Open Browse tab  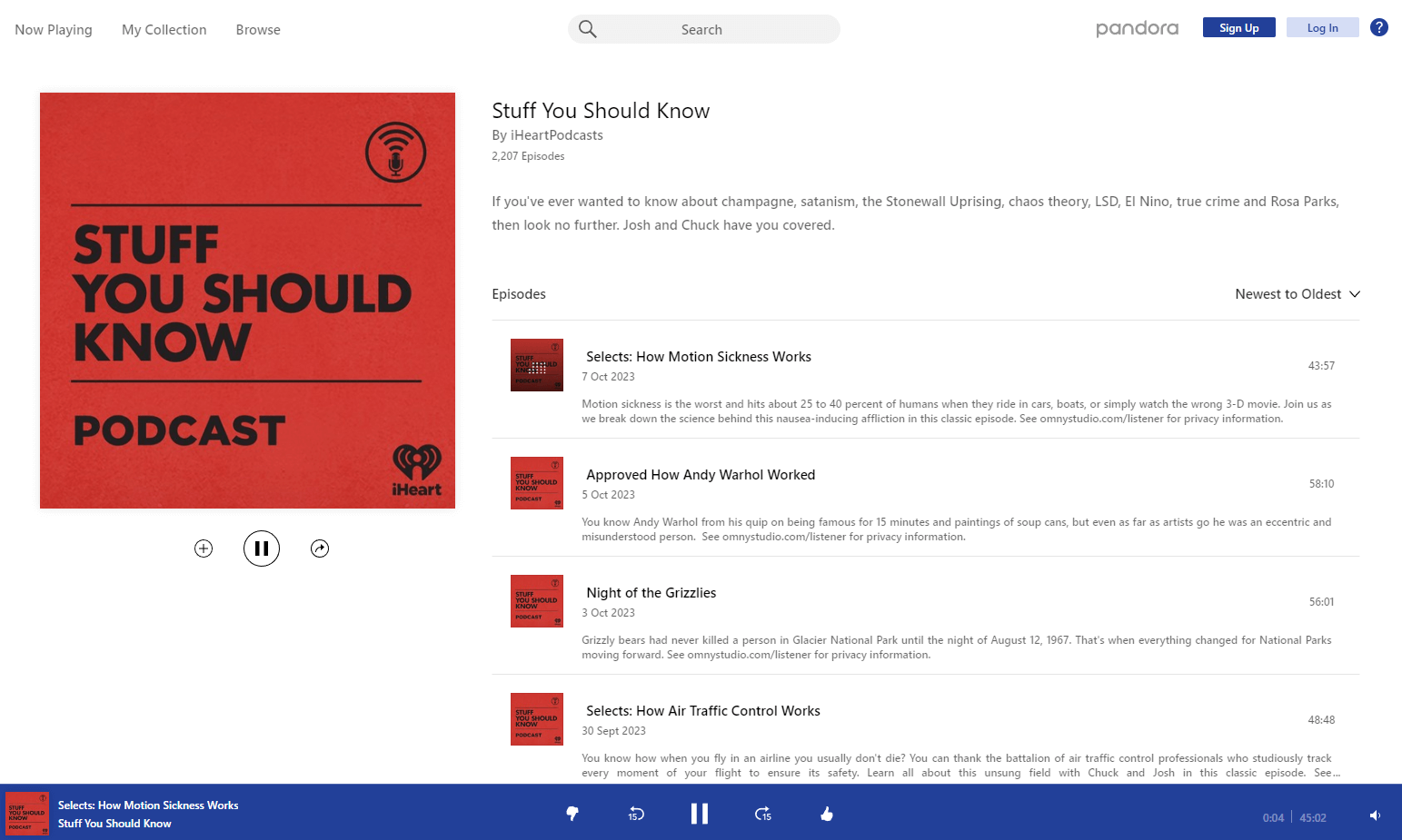pos(258,30)
